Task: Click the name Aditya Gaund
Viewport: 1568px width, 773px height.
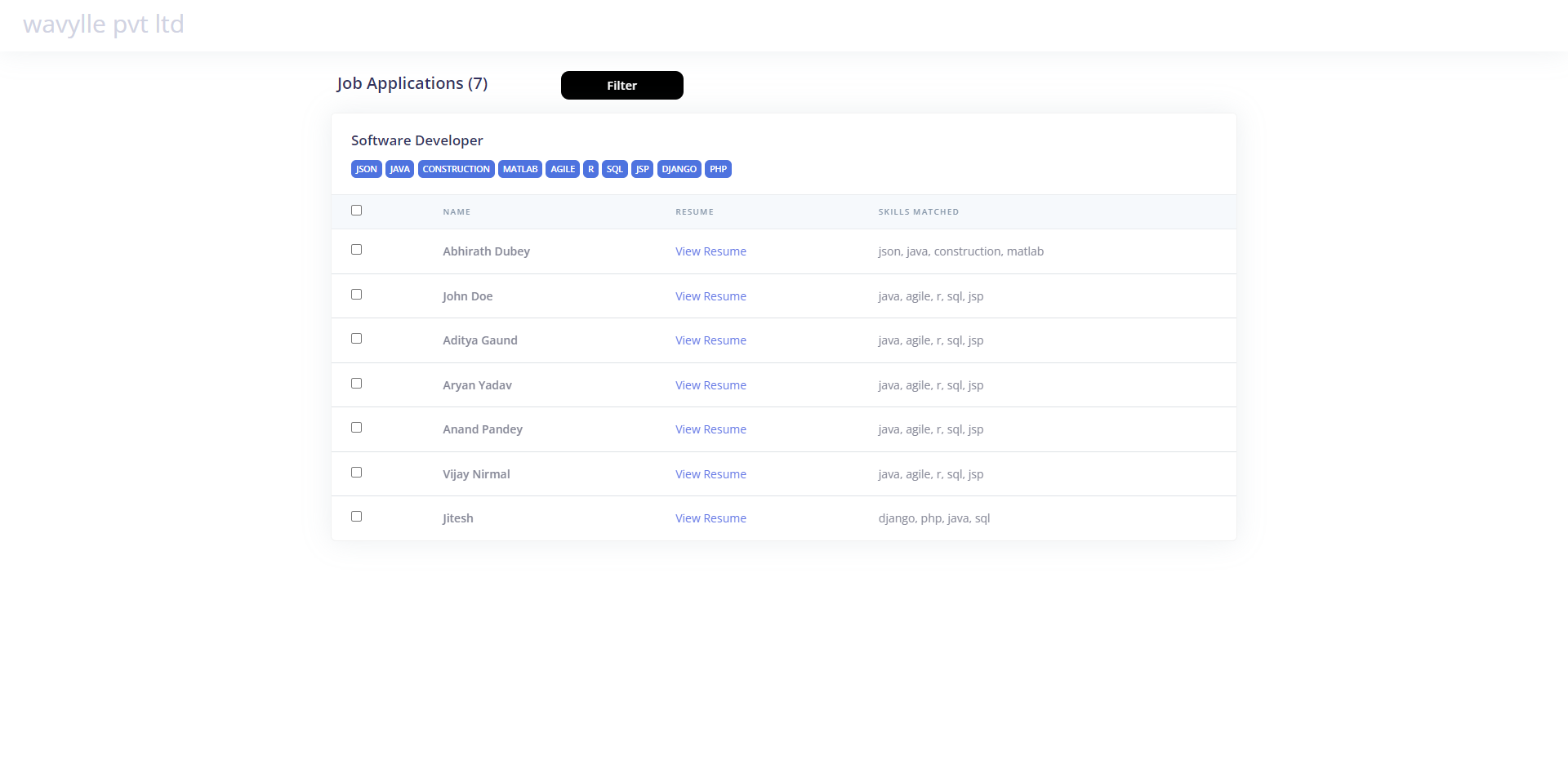Action: 480,340
